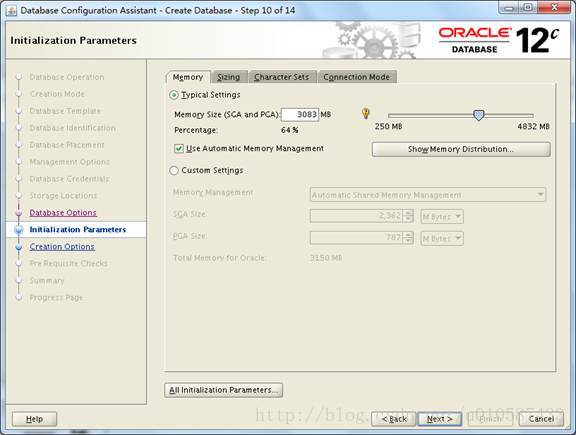The width and height of the screenshot is (576, 435).
Task: Open the Connection Mode tab
Action: point(357,77)
